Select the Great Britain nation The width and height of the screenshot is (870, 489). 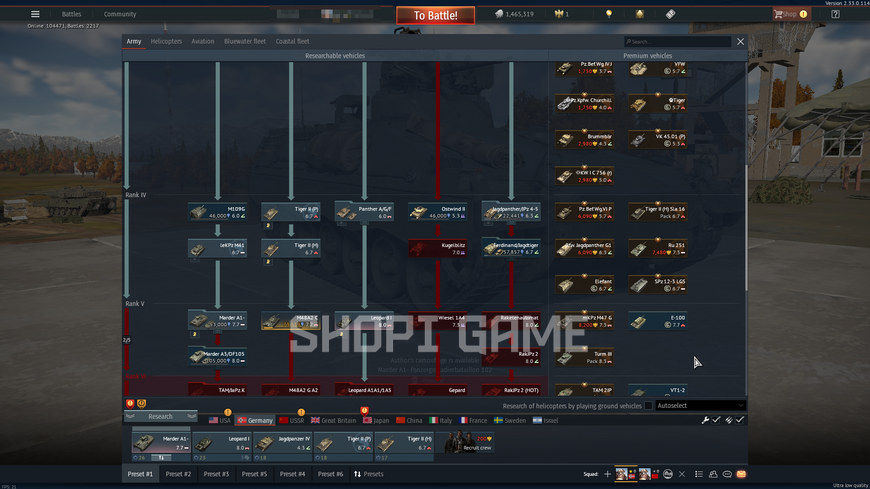pos(333,420)
